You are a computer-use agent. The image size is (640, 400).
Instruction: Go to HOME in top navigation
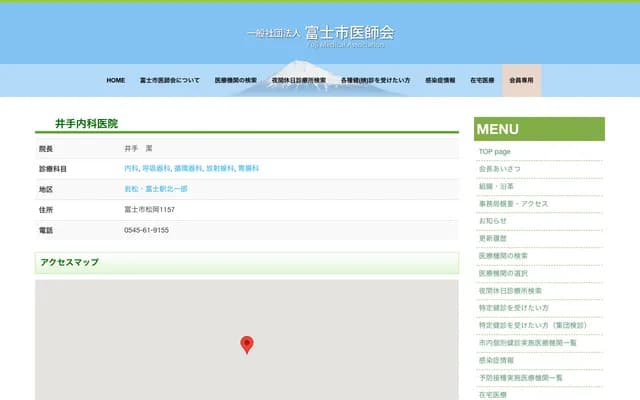point(116,80)
